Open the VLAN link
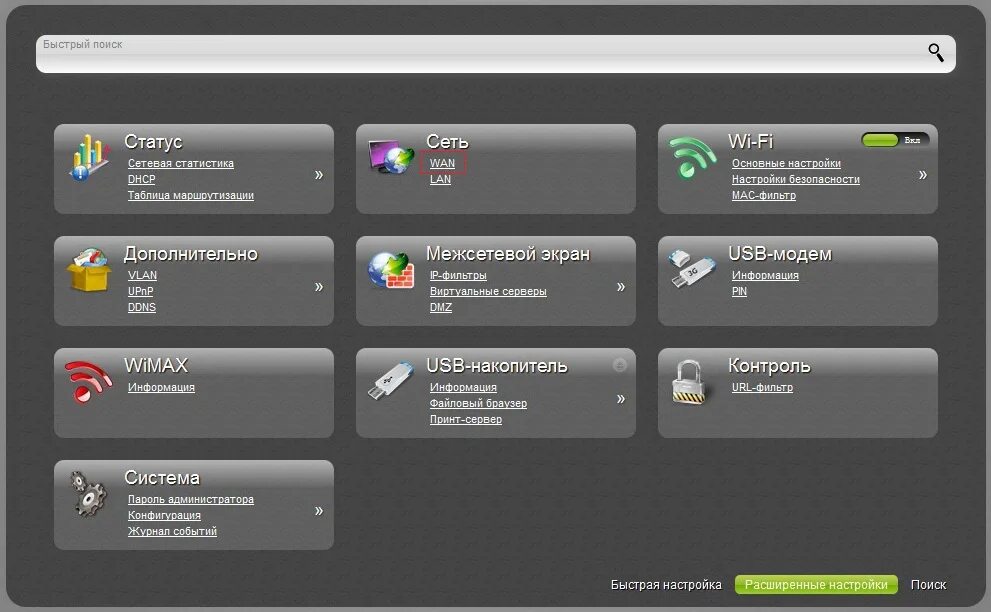 142,275
